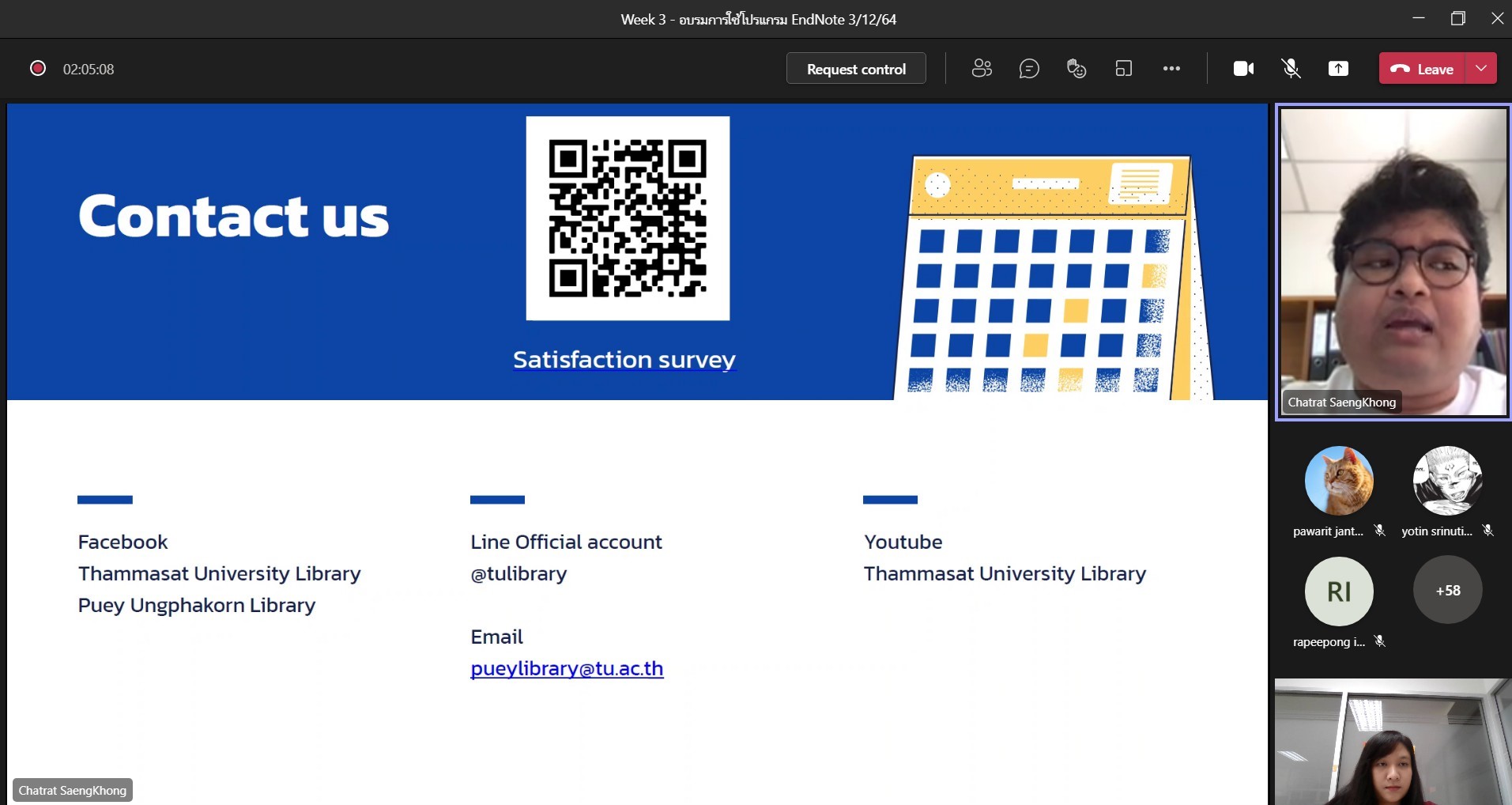1512x805 pixels.
Task: Click yotin srinuti... manga avatar
Action: pos(1447,481)
